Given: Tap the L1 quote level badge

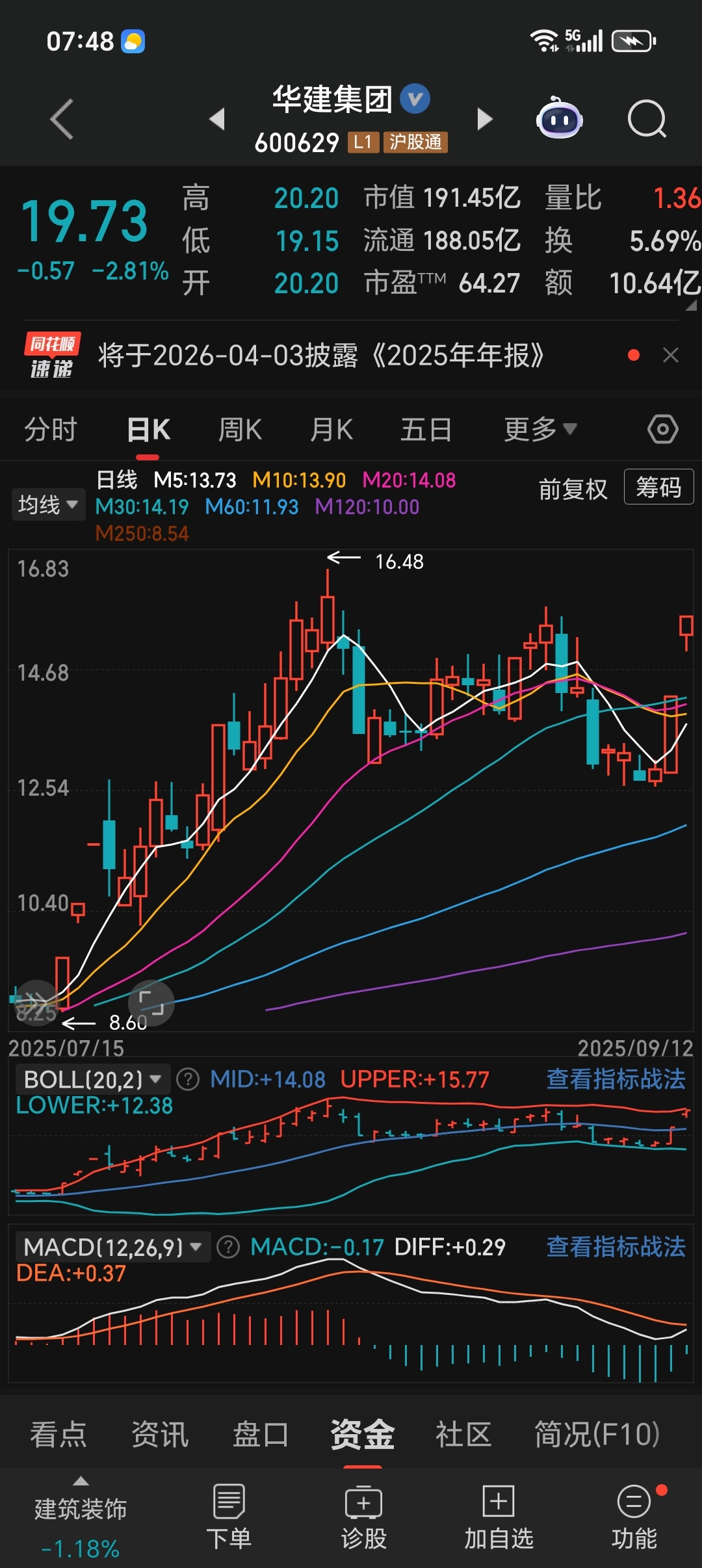Looking at the screenshot, I should (363, 142).
